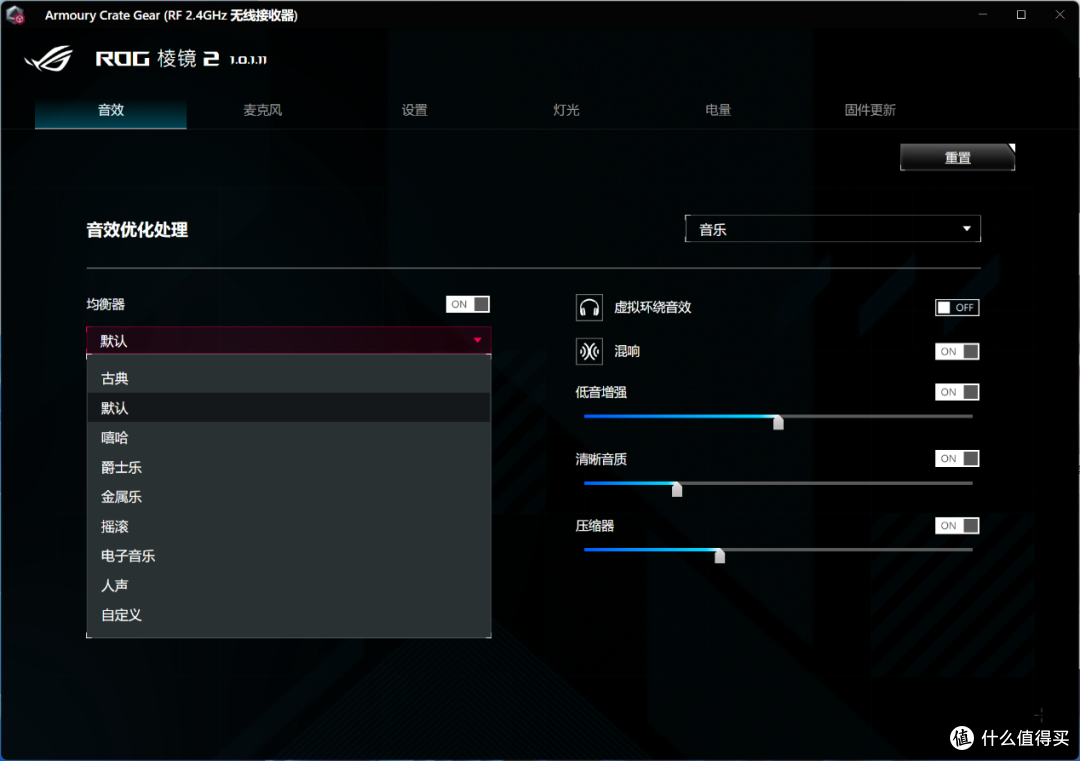Viewport: 1080px width, 761px height.
Task: Choose the 金属乐 equalizer preset
Action: [289, 497]
